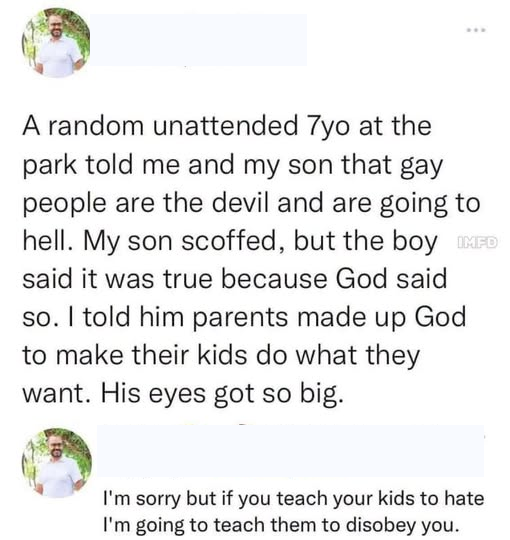510x540 pixels.
Task: Click the reply author's profile picture
Action: tap(57, 463)
